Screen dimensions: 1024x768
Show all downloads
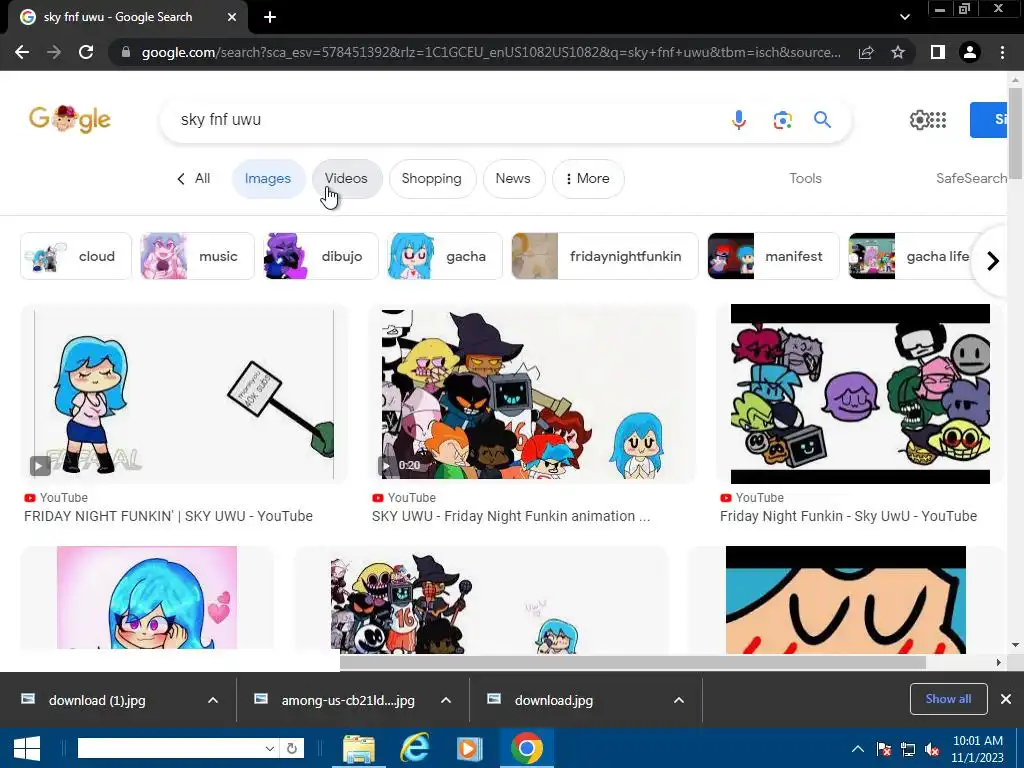(948, 699)
